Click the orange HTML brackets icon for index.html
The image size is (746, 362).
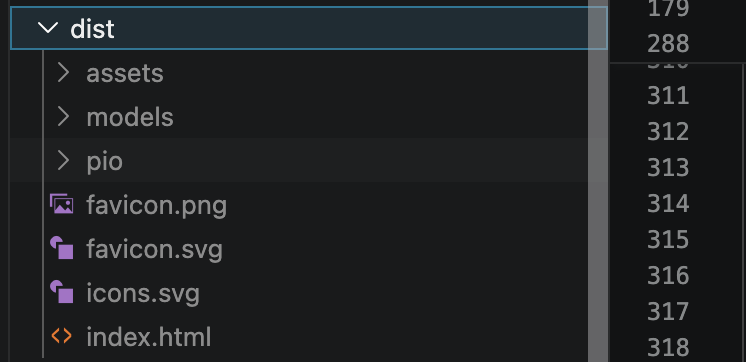pyautogui.click(x=61, y=336)
